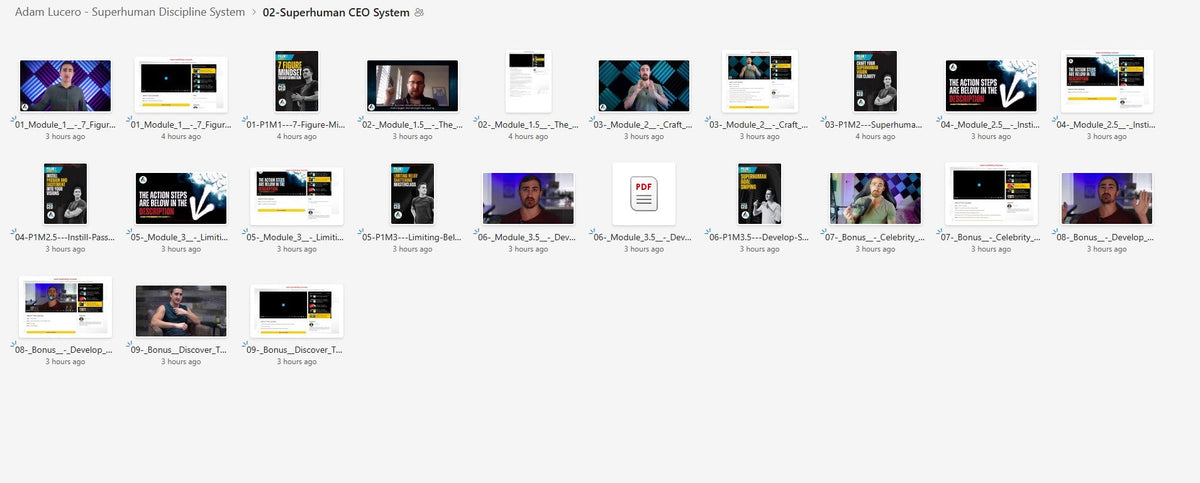Click the 02-Superhuman CEO System breadcrumb title
Viewport: 1200px width, 483px height.
[336, 12]
